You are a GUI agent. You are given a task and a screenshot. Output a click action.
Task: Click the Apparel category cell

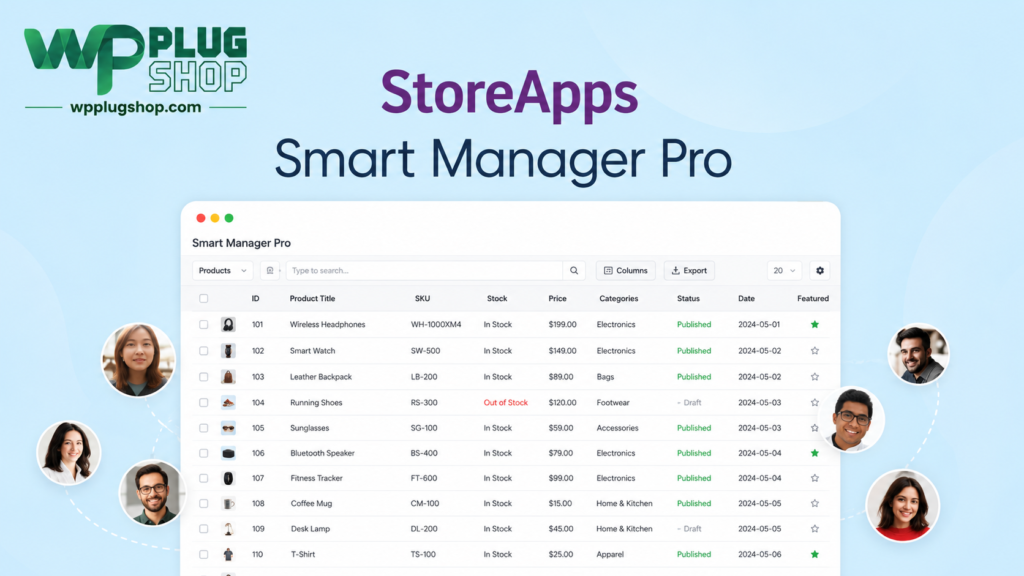[x=610, y=554]
